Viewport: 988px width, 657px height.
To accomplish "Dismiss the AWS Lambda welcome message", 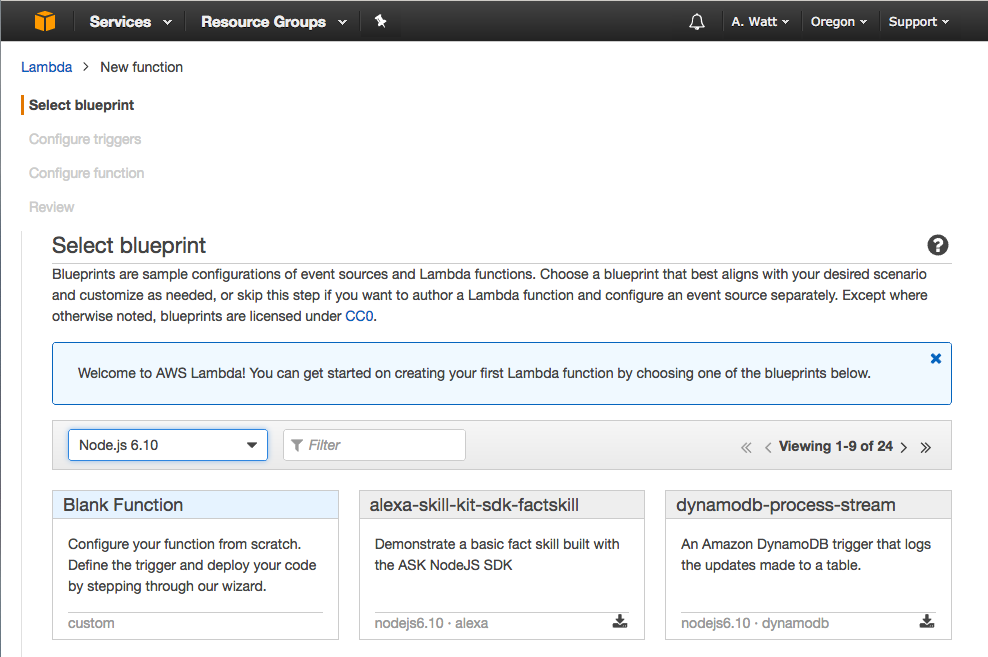I will (x=935, y=357).
